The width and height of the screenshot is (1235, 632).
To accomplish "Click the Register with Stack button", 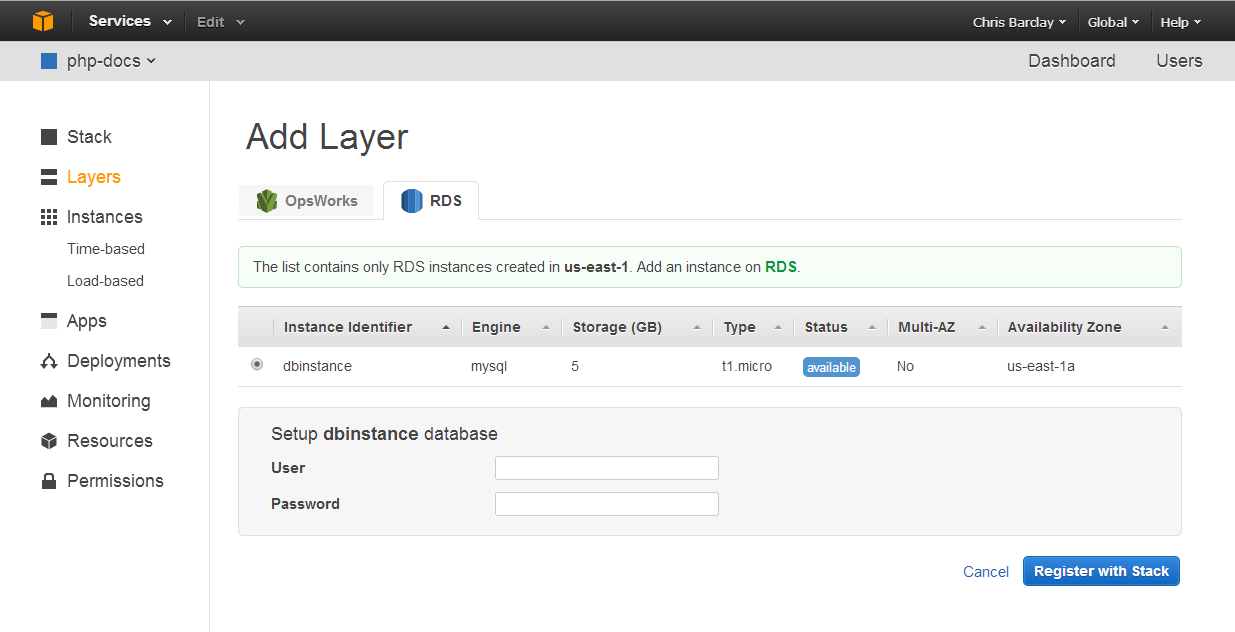I will 1100,571.
